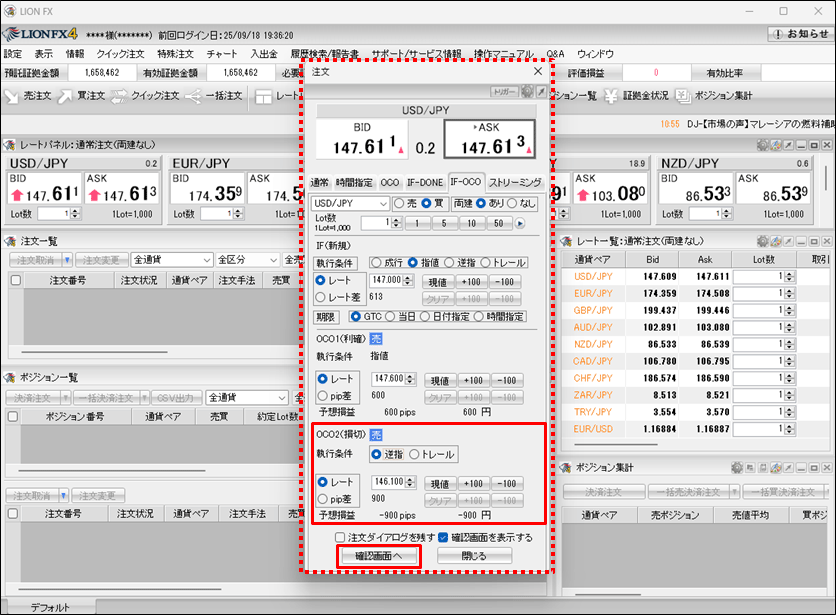Click the 確認画面へ button
The width and height of the screenshot is (836, 615).
click(379, 555)
